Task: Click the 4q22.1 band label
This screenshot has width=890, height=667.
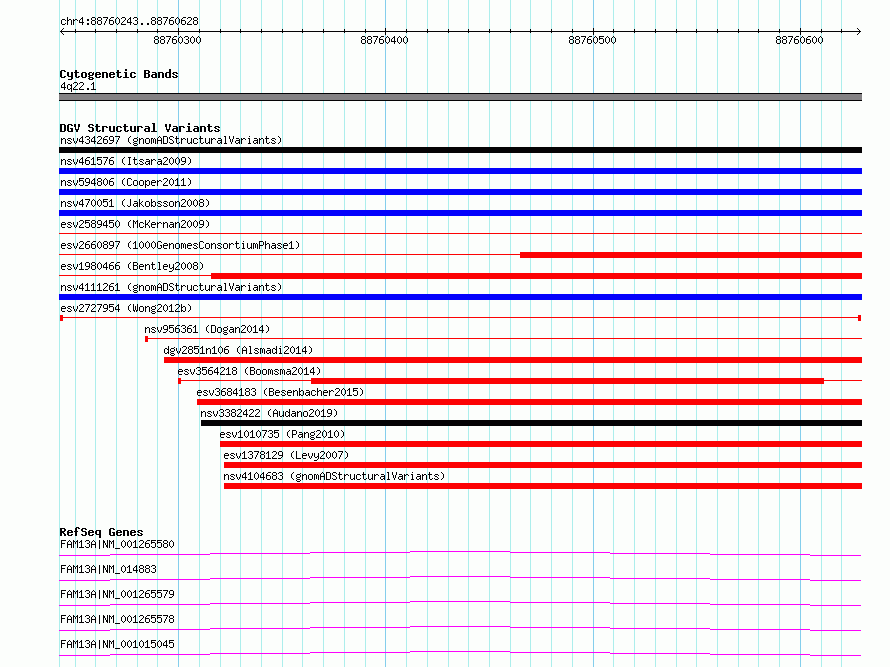Action: coord(78,86)
